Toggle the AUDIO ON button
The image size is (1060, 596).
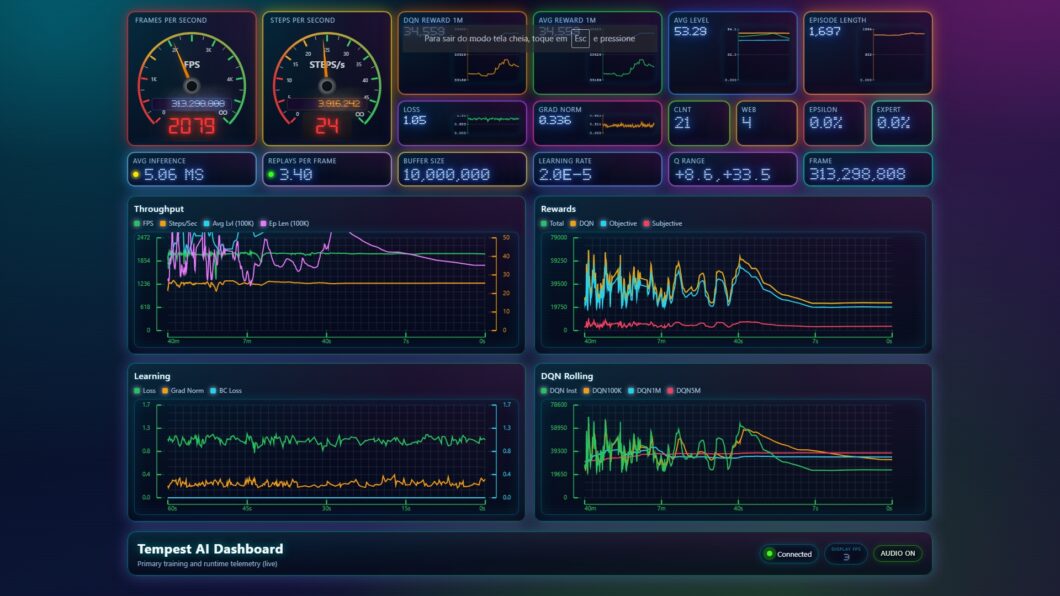897,553
